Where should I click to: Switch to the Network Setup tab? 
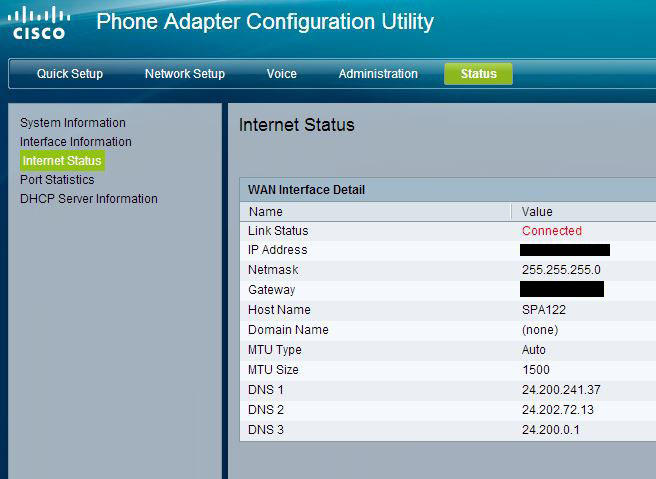pyautogui.click(x=185, y=74)
